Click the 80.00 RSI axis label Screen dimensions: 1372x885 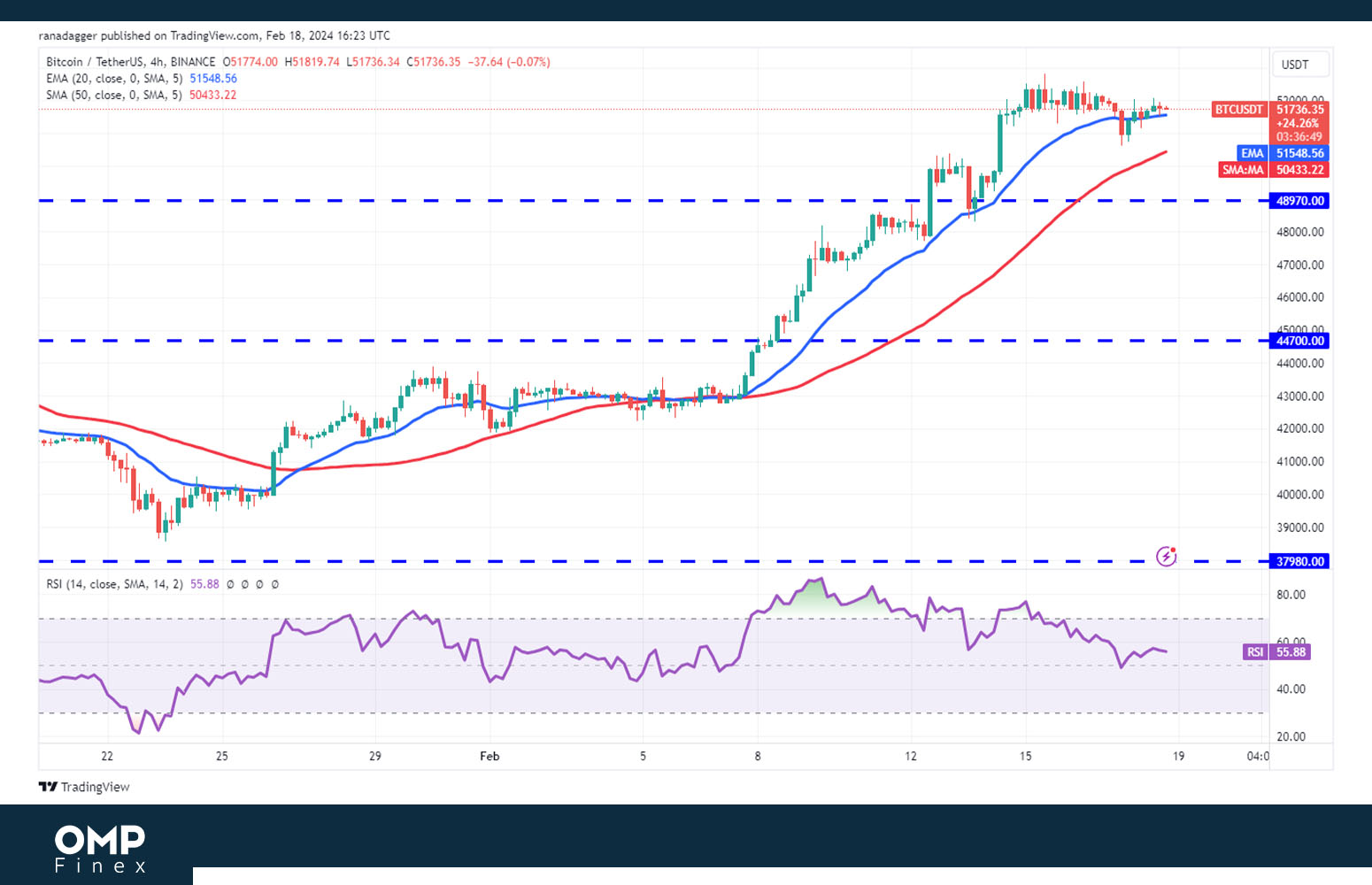pyautogui.click(x=1291, y=595)
